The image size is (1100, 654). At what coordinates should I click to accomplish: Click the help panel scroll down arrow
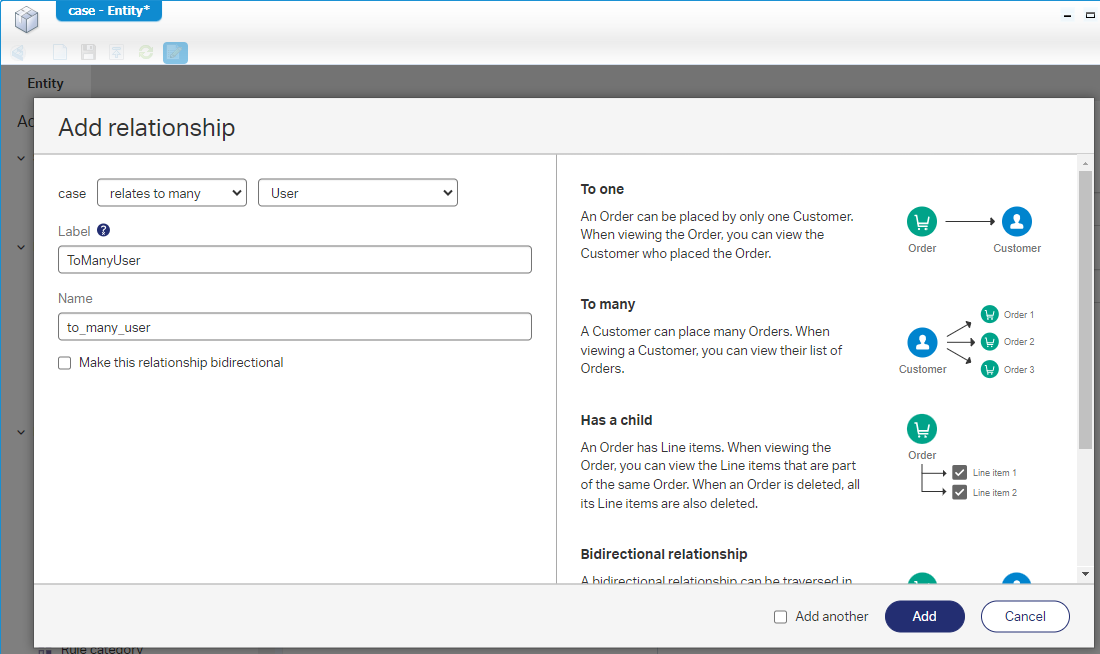coord(1085,574)
